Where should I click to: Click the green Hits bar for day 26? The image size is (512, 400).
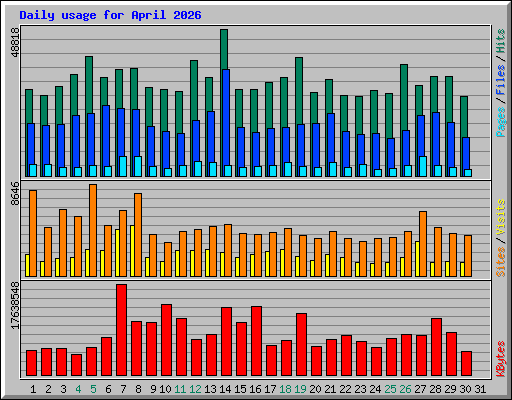(404, 97)
